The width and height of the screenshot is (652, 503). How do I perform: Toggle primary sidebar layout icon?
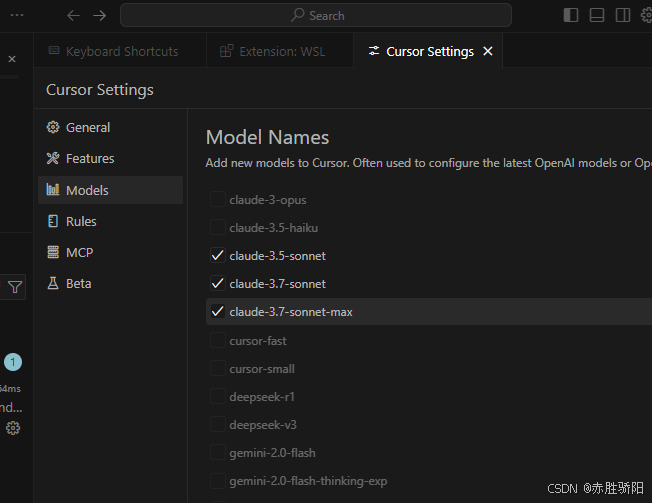pos(571,15)
